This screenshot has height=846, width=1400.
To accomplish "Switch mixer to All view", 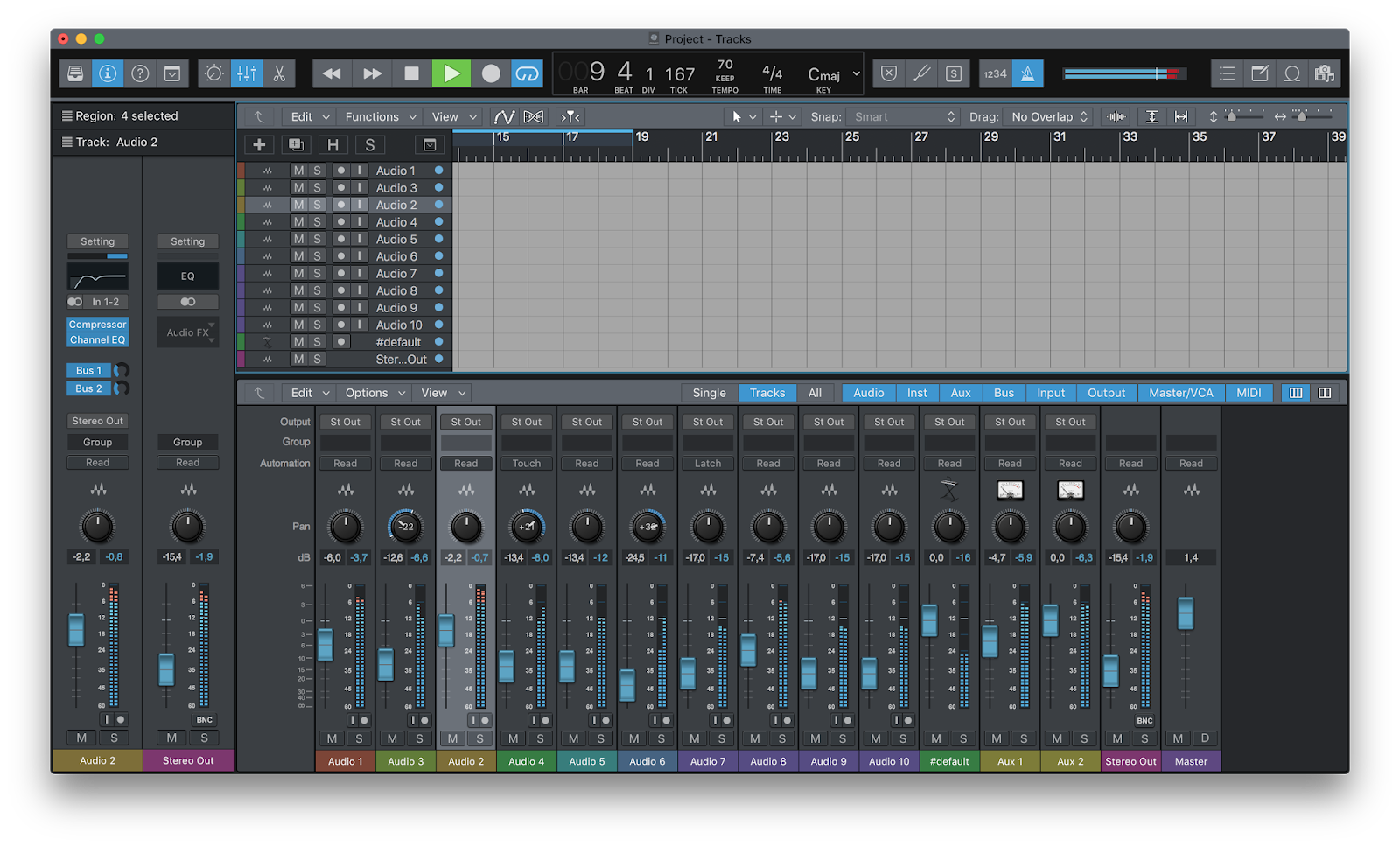I will pos(815,393).
